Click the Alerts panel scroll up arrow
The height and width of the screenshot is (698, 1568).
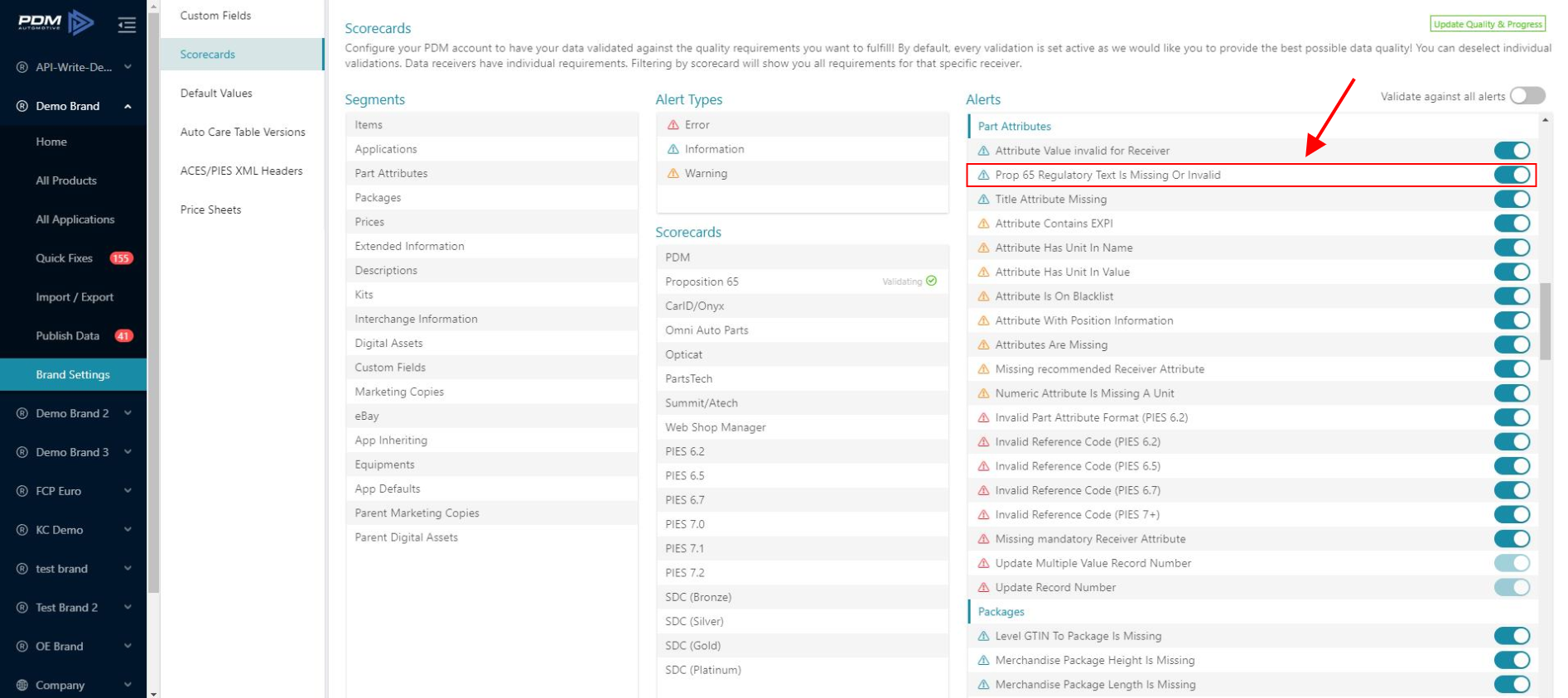(1546, 120)
